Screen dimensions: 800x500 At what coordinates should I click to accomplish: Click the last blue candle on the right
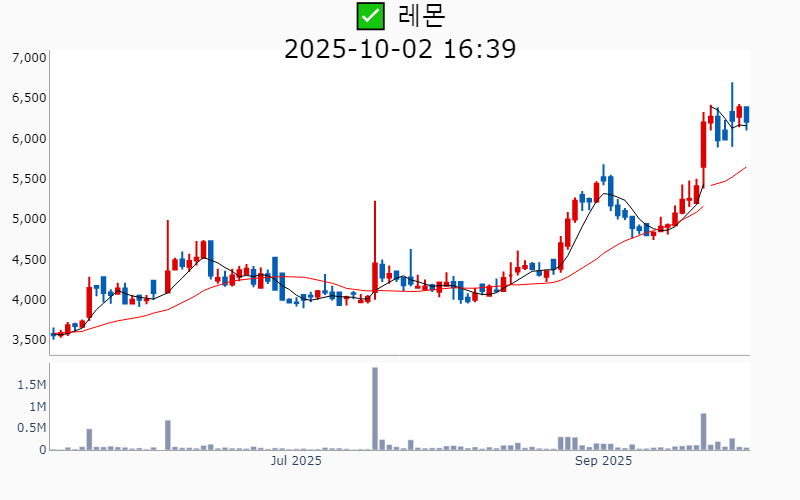click(x=746, y=115)
